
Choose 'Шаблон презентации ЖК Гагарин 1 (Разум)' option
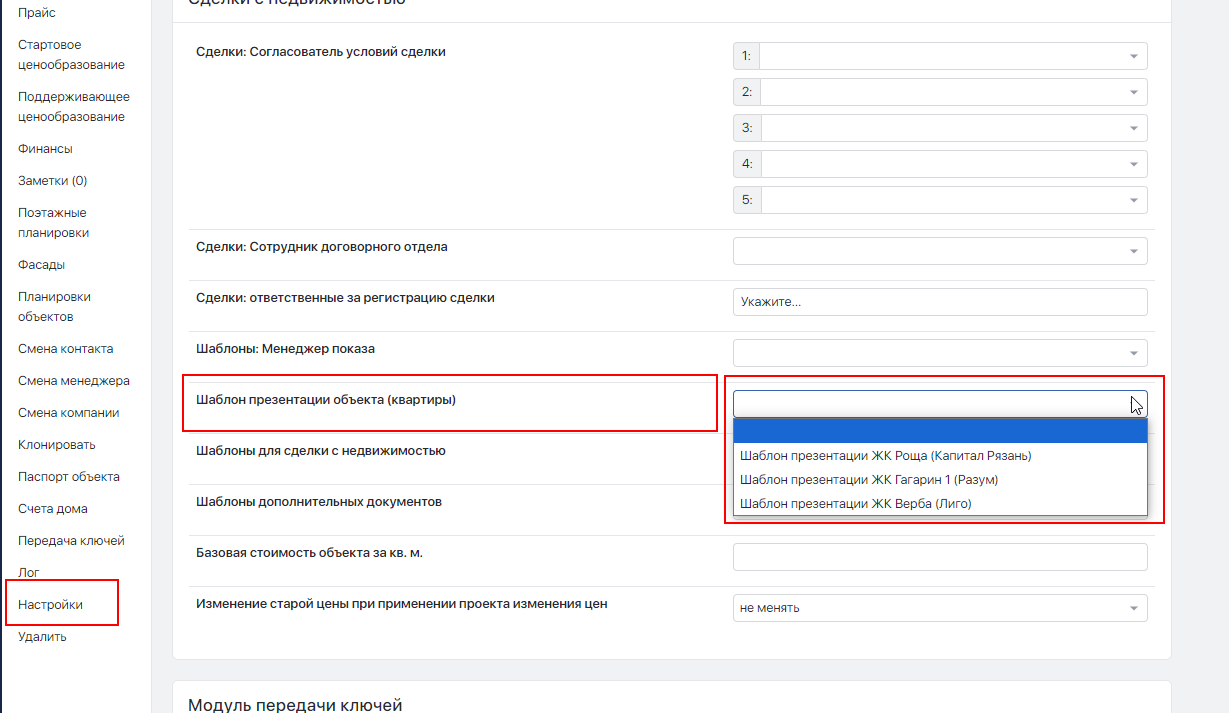pyautogui.click(x=868, y=480)
